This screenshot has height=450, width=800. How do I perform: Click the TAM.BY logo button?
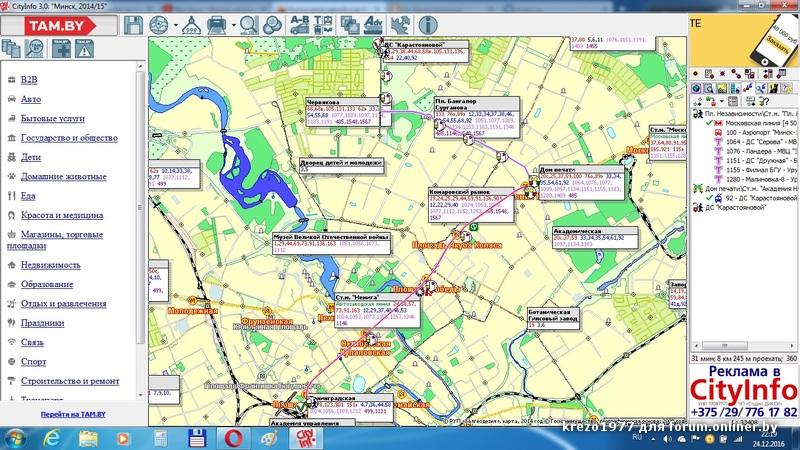(x=59, y=26)
